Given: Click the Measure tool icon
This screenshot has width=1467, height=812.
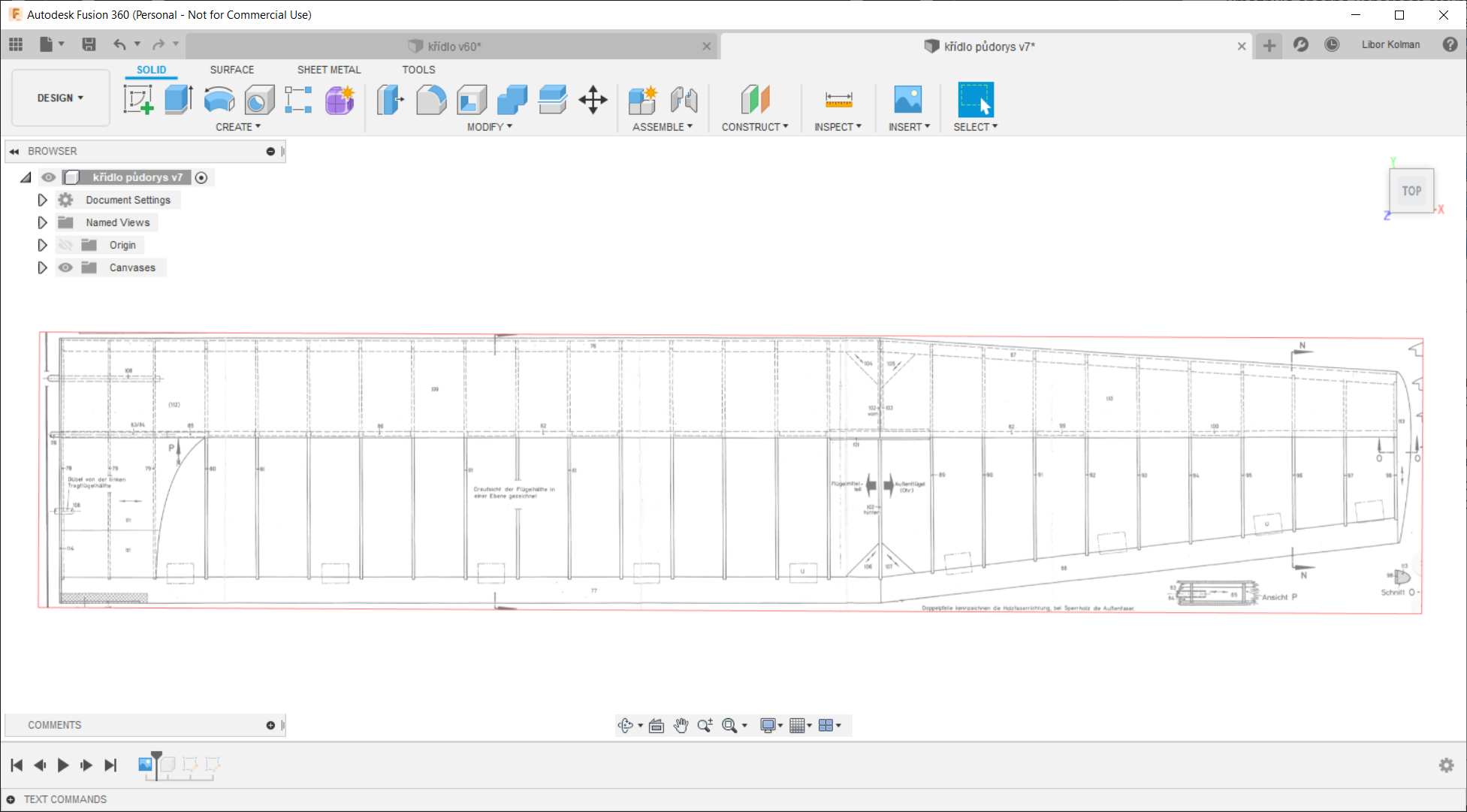Looking at the screenshot, I should coord(838,99).
